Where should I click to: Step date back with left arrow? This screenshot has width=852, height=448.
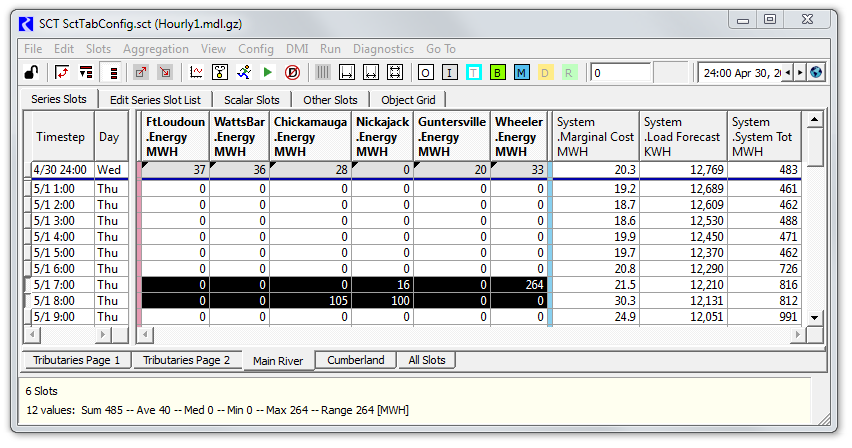pyautogui.click(x=788, y=73)
